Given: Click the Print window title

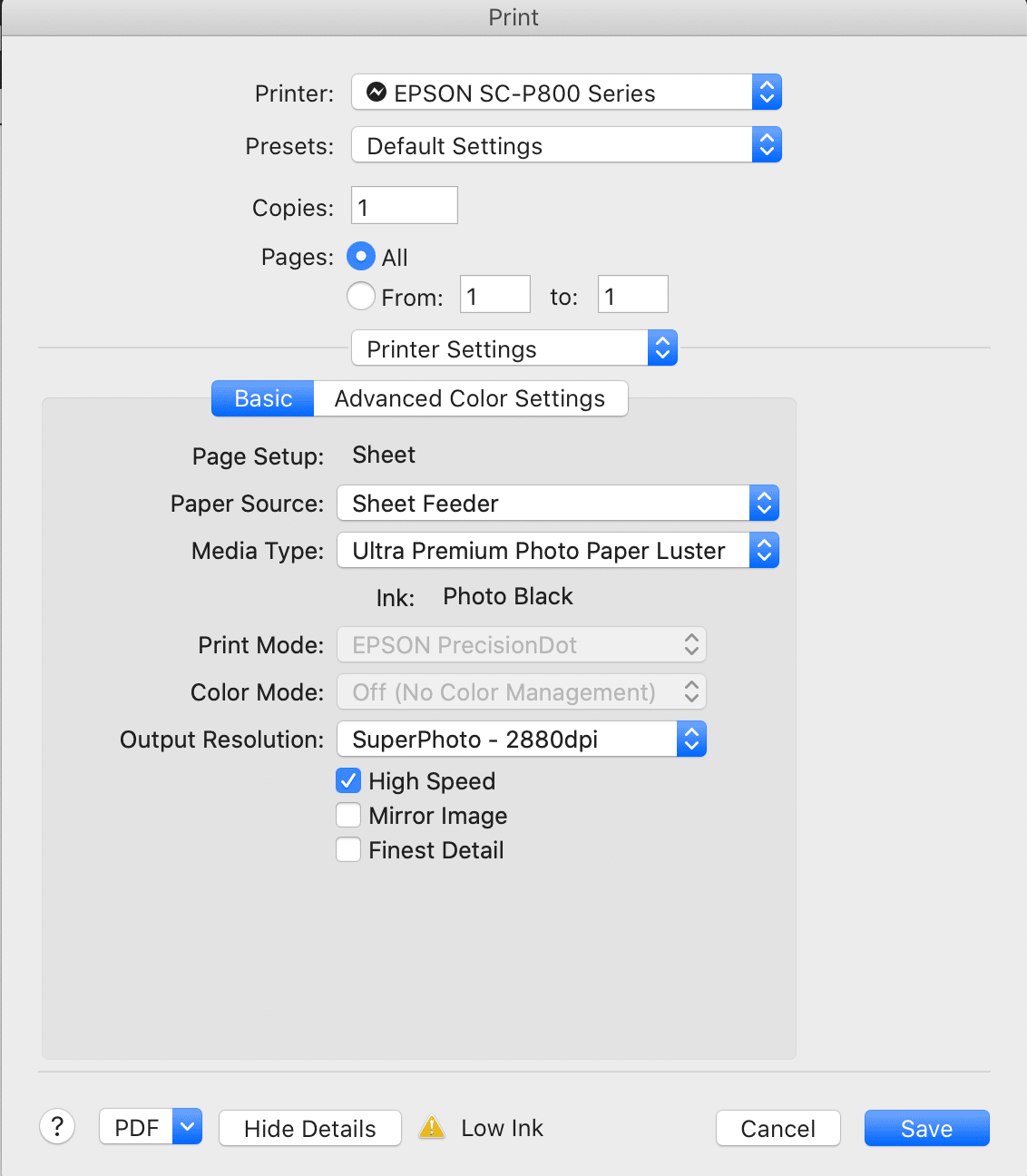Looking at the screenshot, I should pyautogui.click(x=513, y=17).
